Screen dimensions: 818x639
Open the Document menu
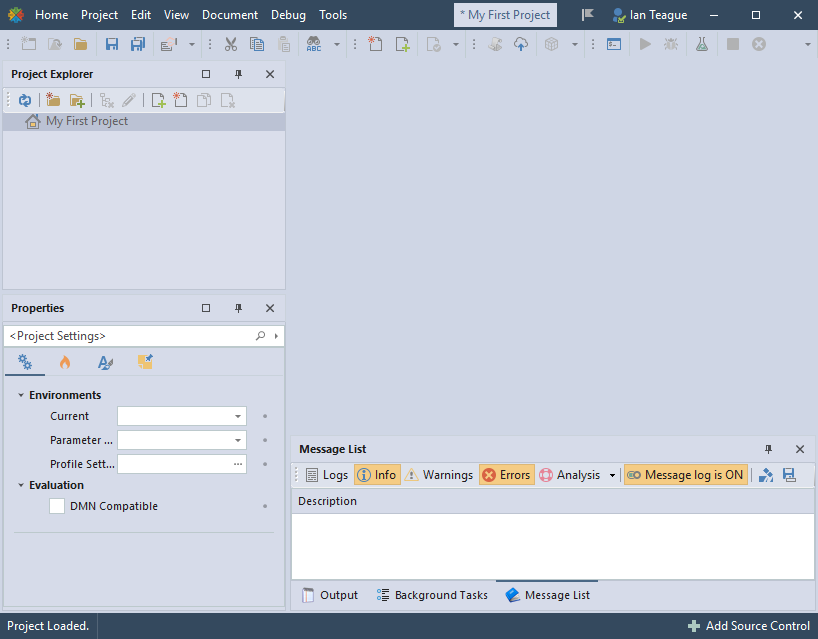(230, 15)
